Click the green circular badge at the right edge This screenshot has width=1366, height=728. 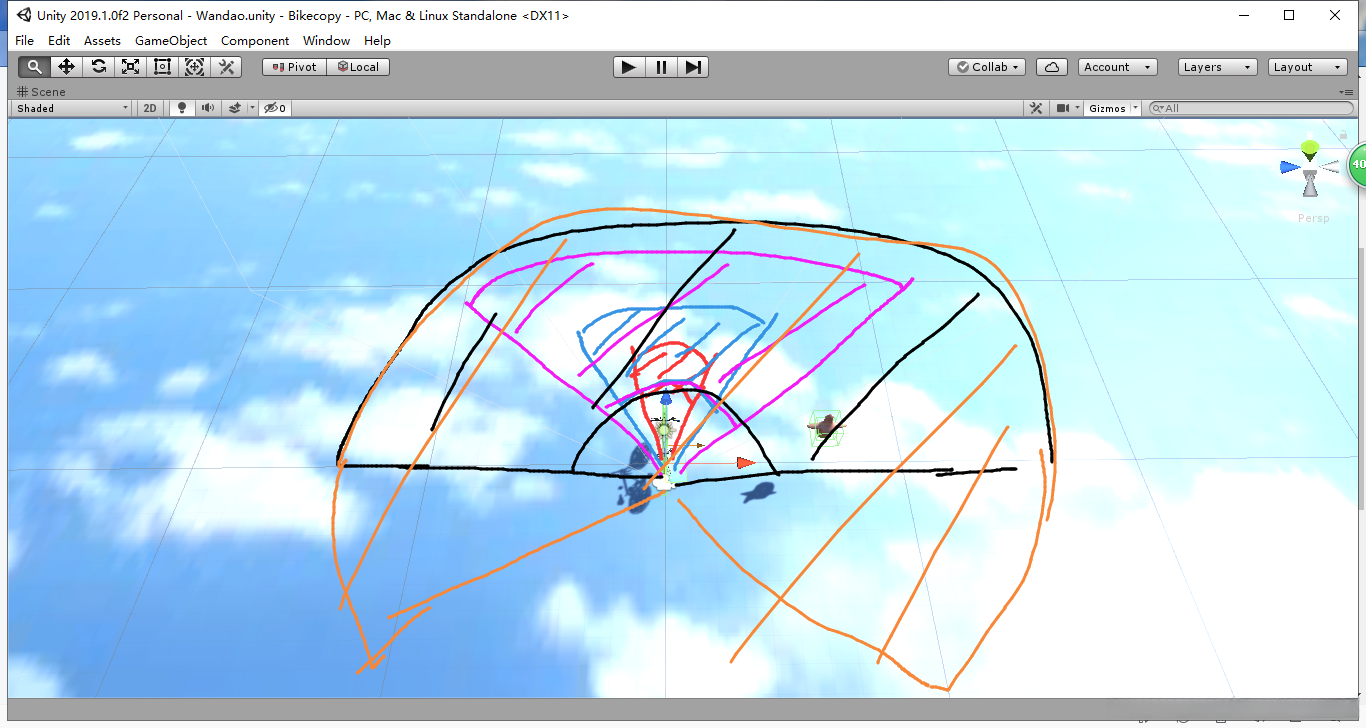pos(1357,165)
